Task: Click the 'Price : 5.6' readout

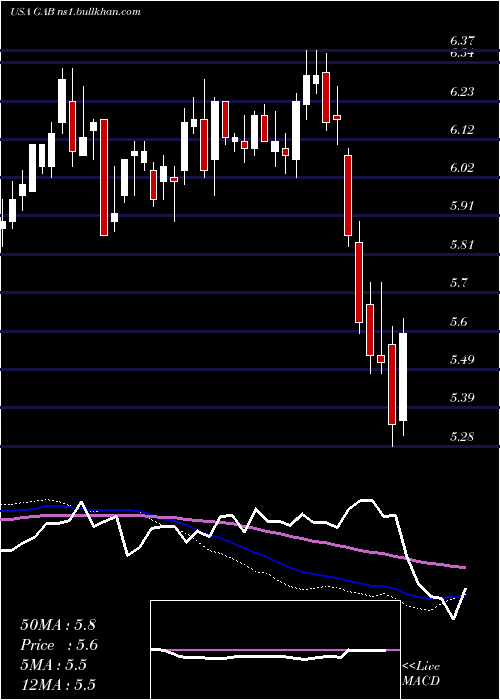Action: point(59,645)
